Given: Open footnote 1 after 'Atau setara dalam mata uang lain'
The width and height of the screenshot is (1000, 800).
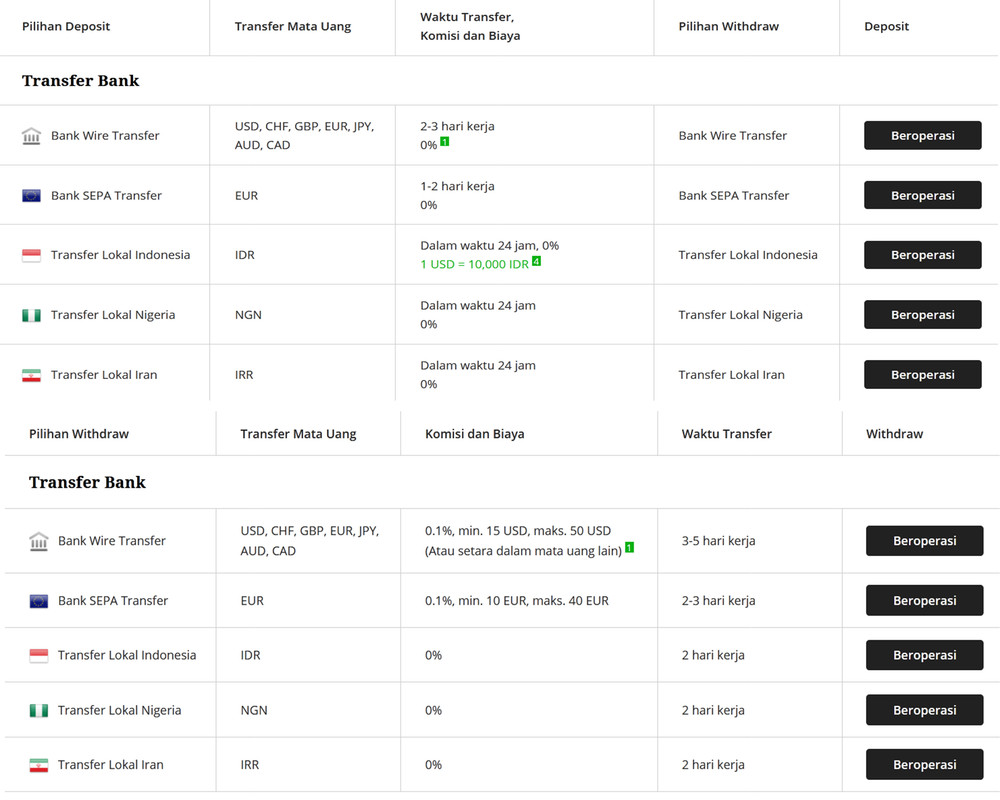Looking at the screenshot, I should pyautogui.click(x=630, y=547).
